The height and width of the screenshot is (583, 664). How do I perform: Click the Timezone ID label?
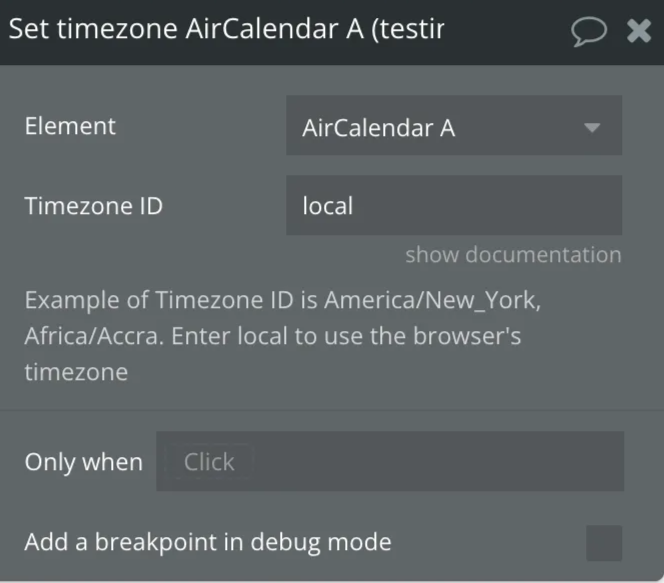pos(93,206)
